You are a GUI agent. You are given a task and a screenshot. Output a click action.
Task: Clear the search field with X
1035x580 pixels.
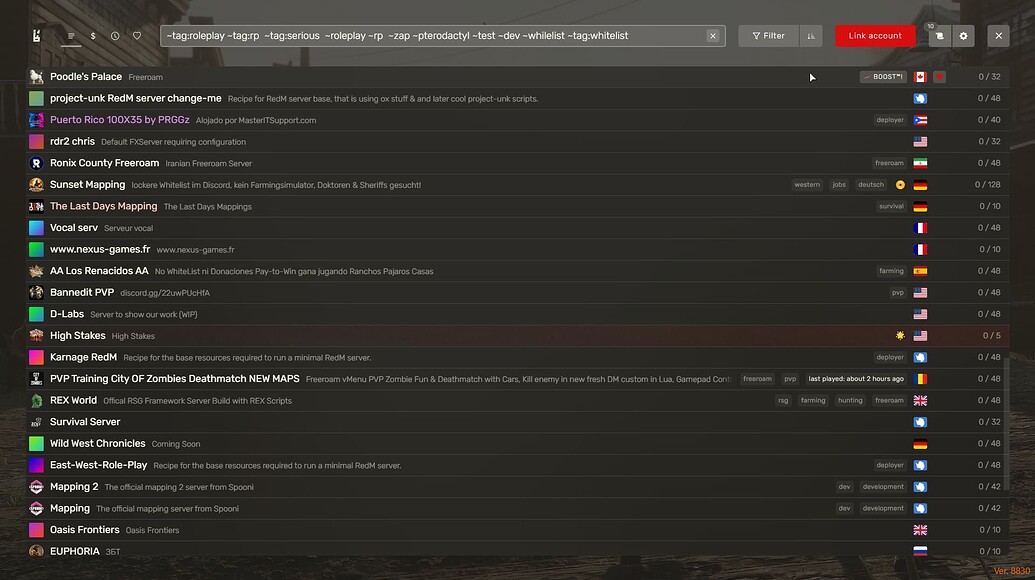tap(713, 36)
